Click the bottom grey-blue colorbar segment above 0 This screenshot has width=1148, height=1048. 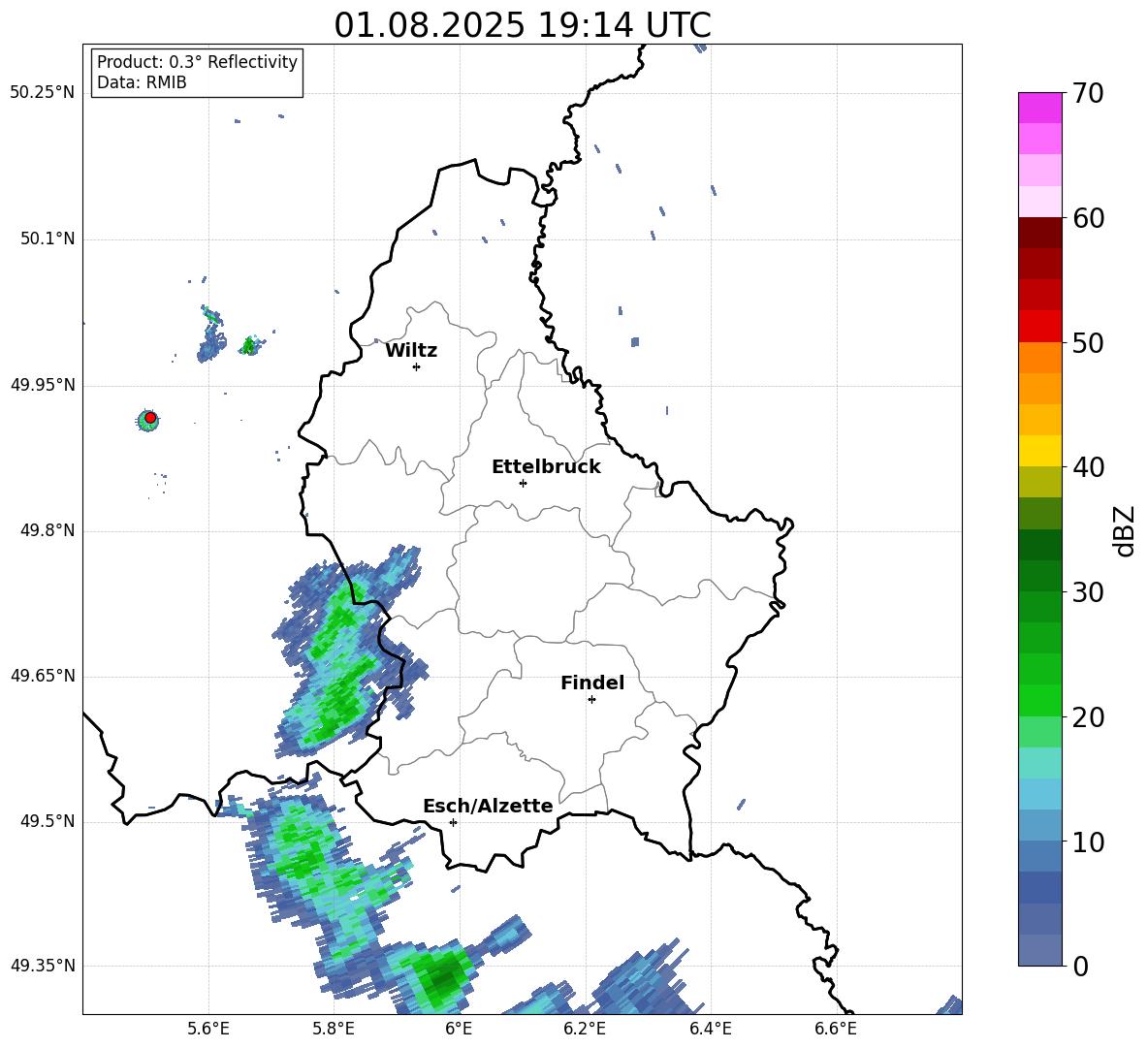coord(1039,950)
